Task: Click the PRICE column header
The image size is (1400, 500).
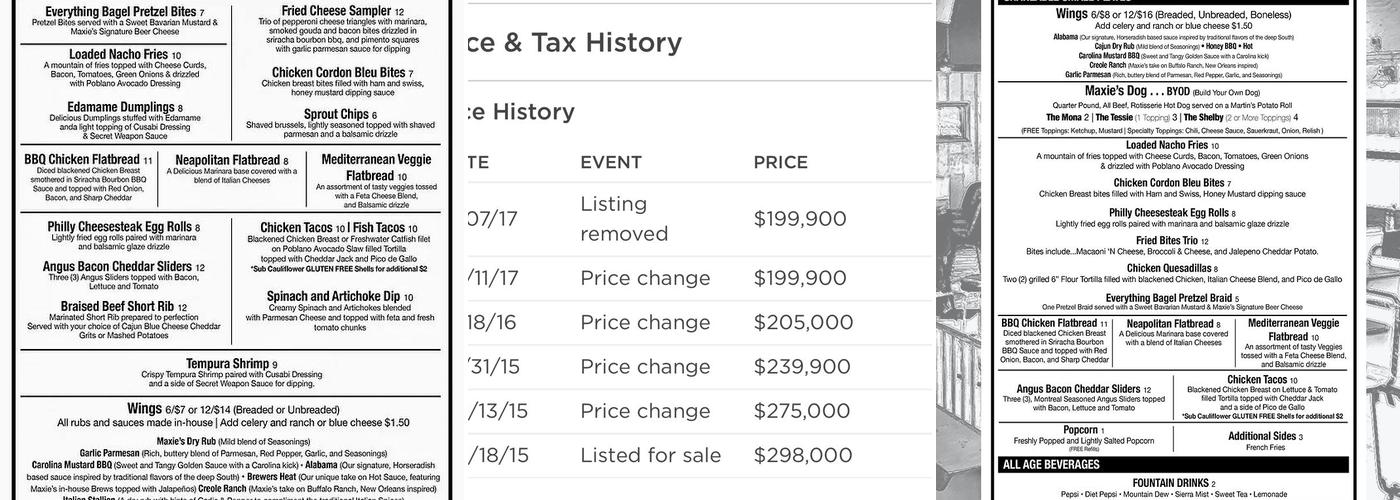Action: point(781,162)
